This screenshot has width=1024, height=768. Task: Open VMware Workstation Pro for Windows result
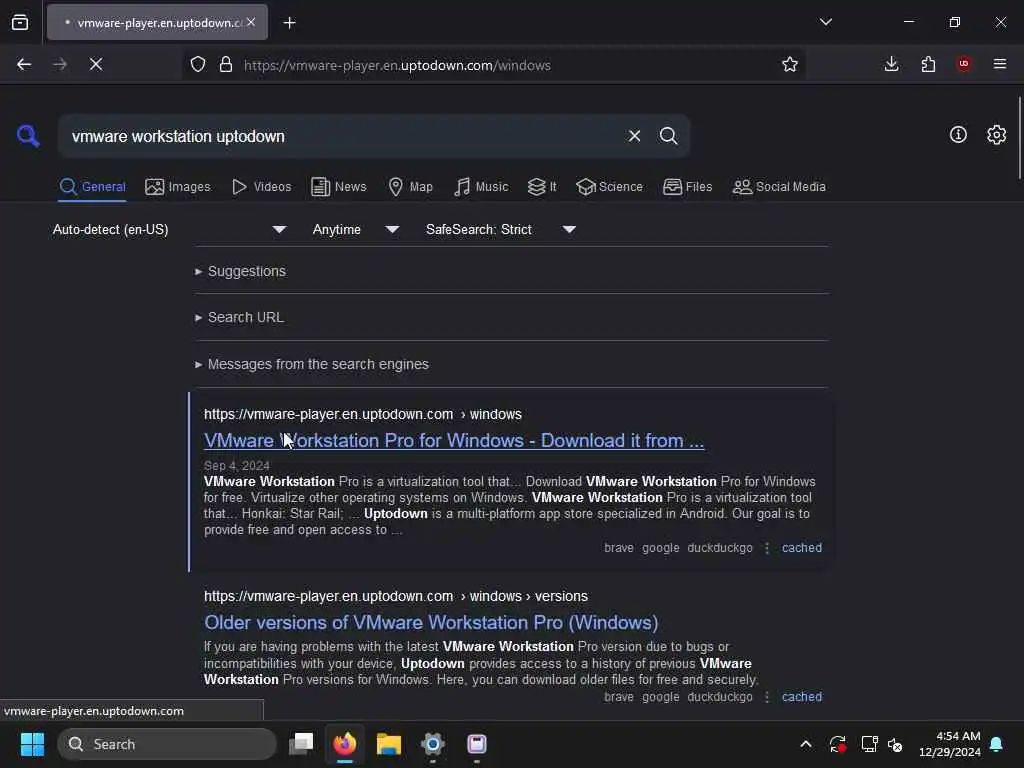tap(454, 441)
